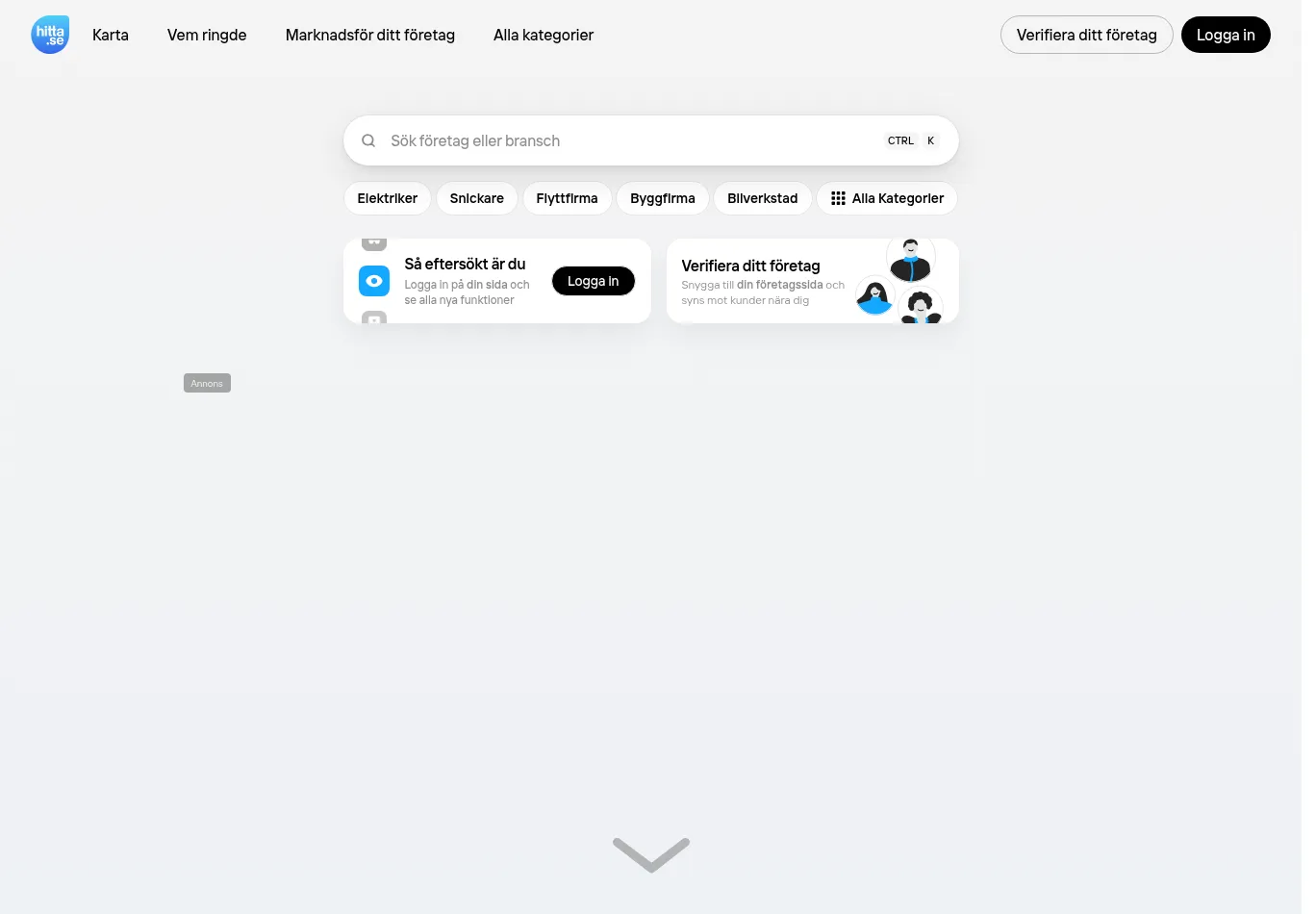This screenshot has height=914, width=1316.
Task: Click the curly-haired person avatar illustration
Action: pos(921,307)
